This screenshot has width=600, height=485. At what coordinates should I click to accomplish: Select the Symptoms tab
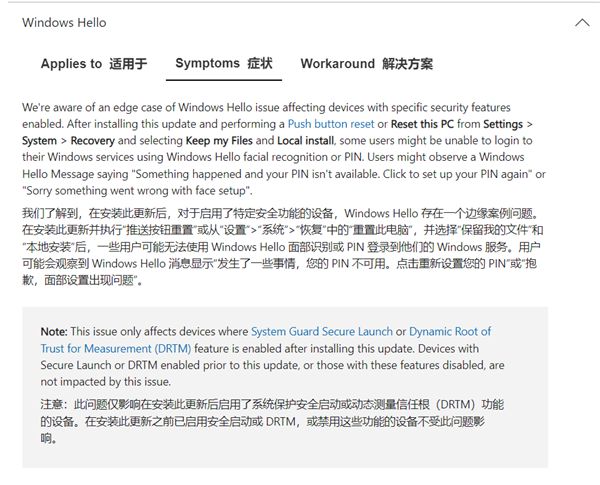click(224, 64)
